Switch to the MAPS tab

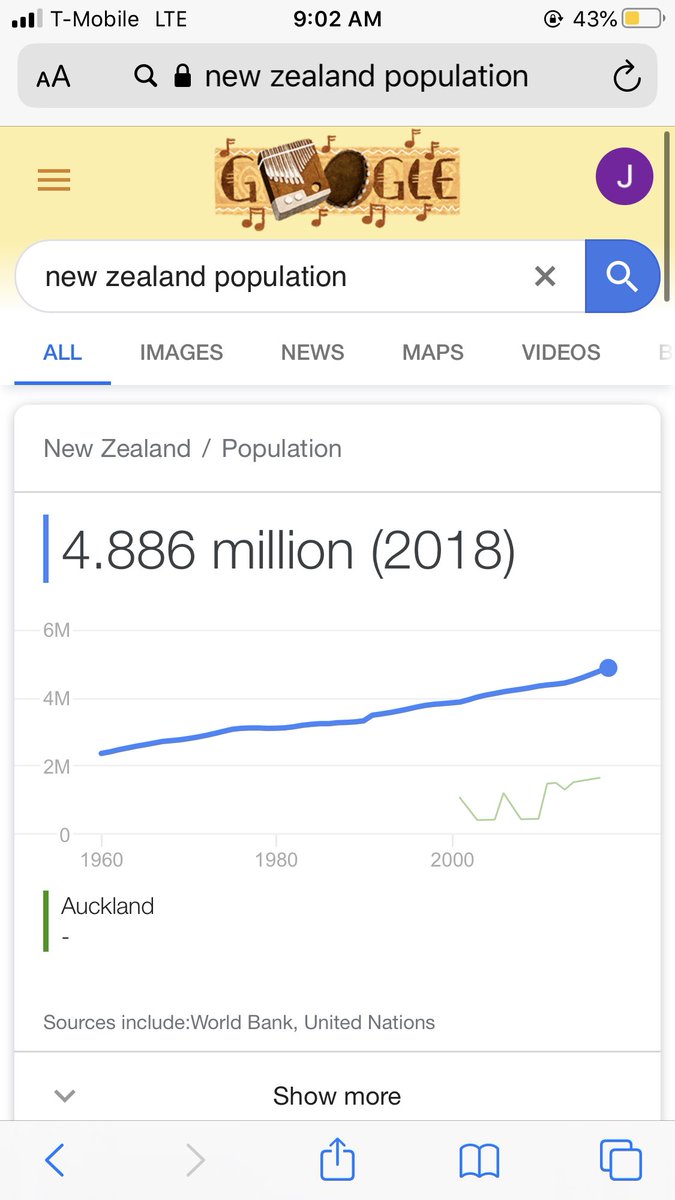click(433, 352)
